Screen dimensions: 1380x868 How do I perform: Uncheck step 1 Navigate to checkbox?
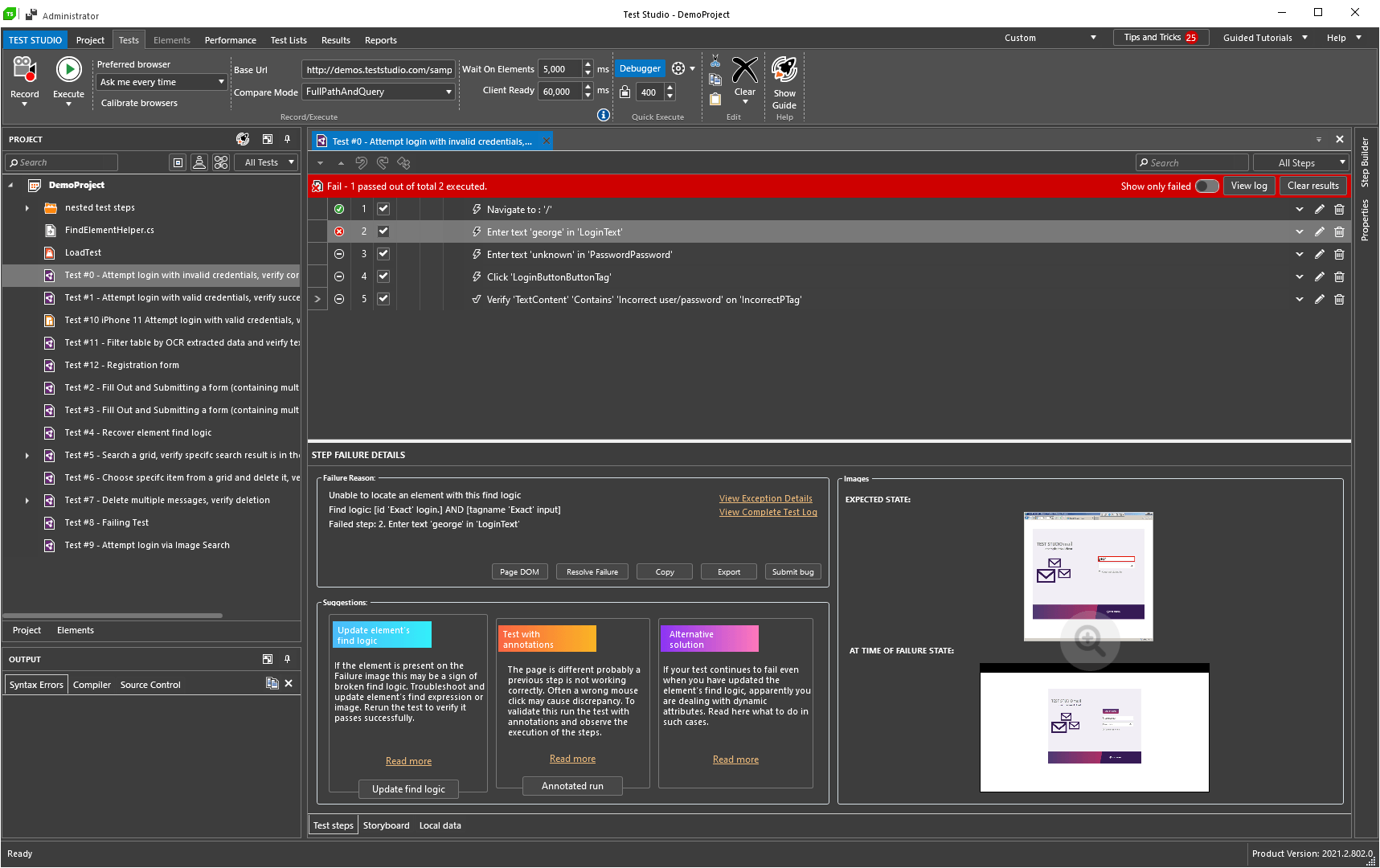(383, 209)
